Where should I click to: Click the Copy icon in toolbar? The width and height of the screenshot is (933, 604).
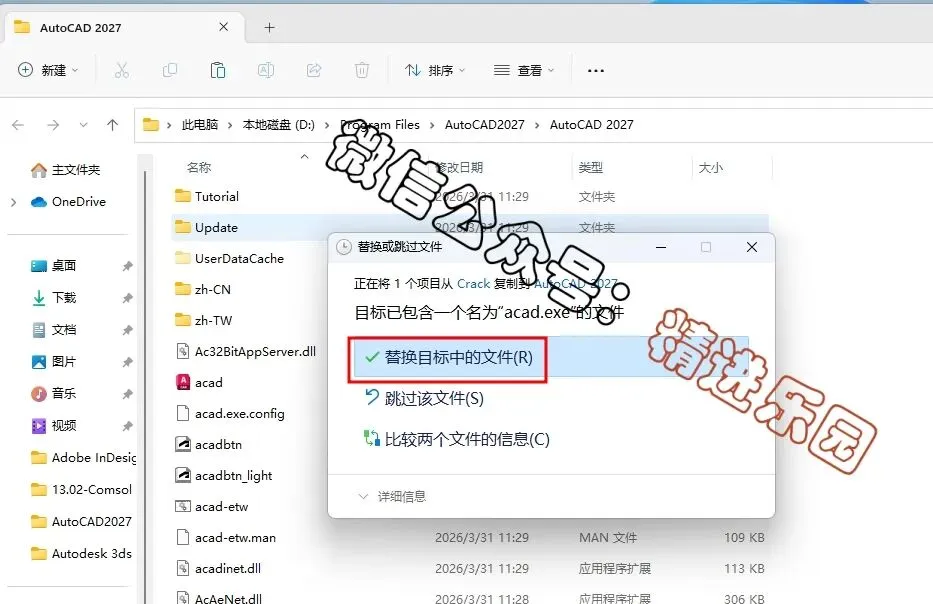pyautogui.click(x=170, y=70)
